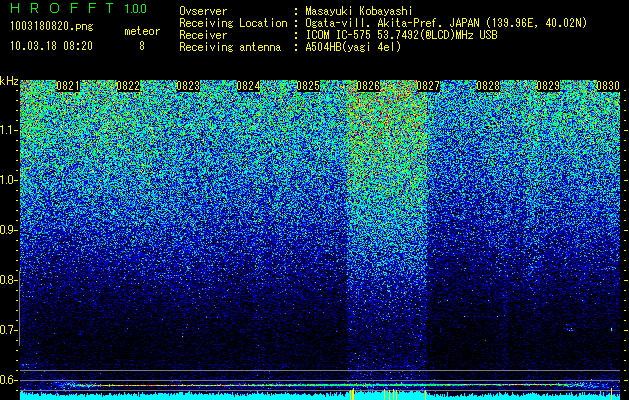Image resolution: width=629 pixels, height=400 pixels.
Task: Select the file name 1003180820.png
Action: pos(52,26)
